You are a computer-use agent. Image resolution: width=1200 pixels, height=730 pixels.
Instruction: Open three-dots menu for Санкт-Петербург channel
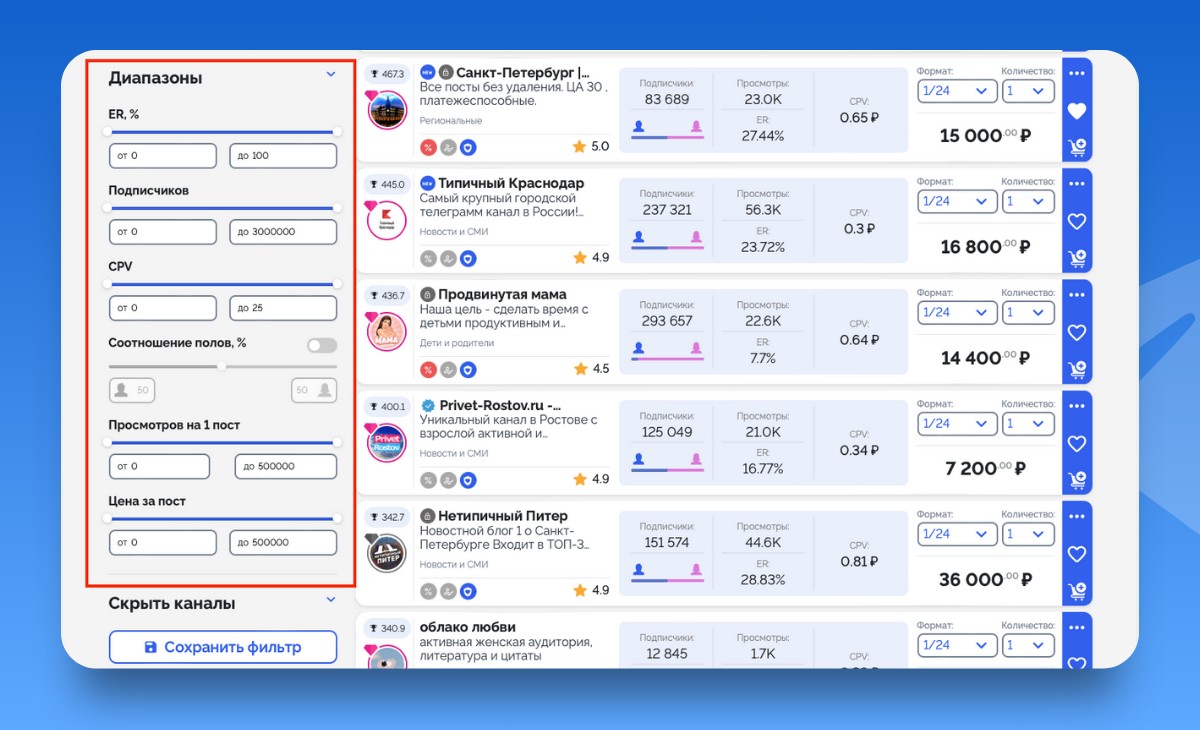tap(1076, 73)
